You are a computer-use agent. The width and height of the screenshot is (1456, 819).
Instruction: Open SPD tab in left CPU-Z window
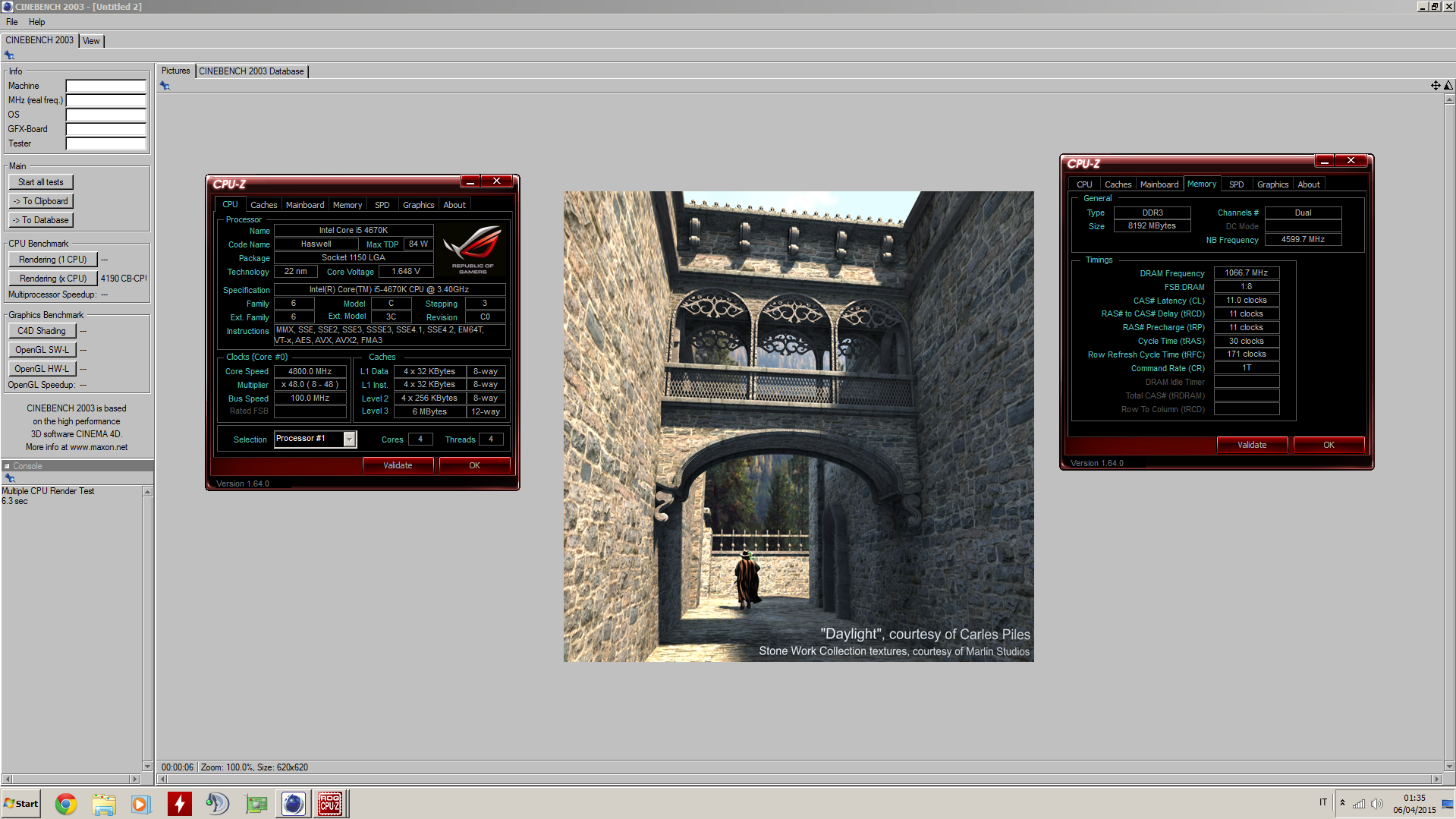[x=382, y=205]
